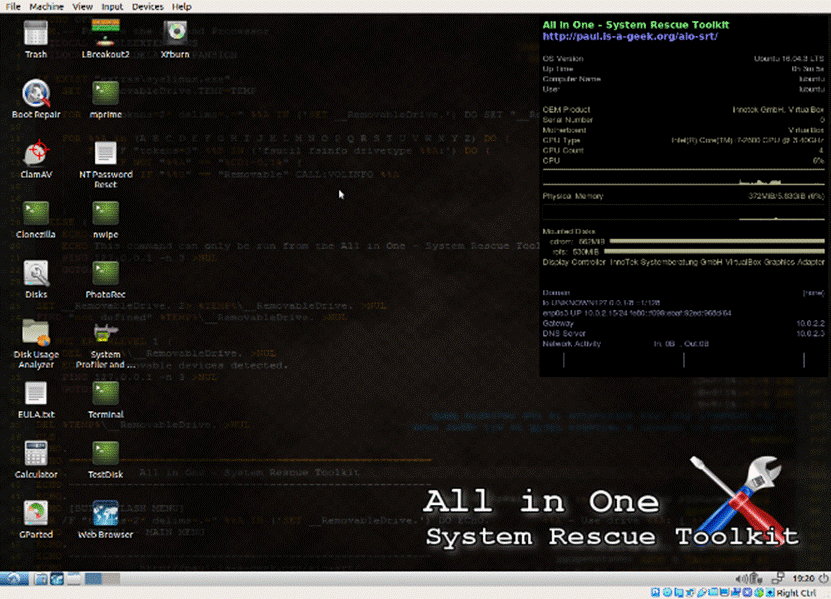Open the Help menu
Viewport: 831px width, 599px height.
click(182, 6)
